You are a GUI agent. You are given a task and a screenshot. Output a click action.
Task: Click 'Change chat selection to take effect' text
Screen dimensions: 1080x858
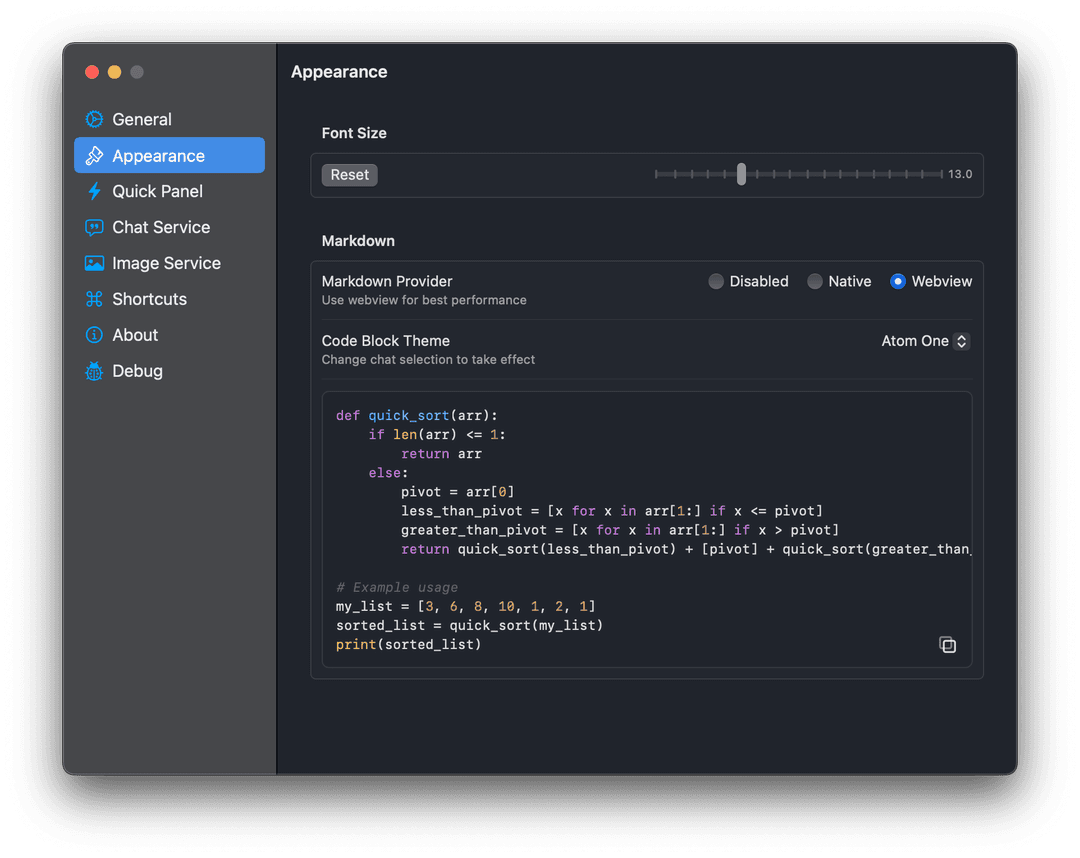pyautogui.click(x=428, y=359)
